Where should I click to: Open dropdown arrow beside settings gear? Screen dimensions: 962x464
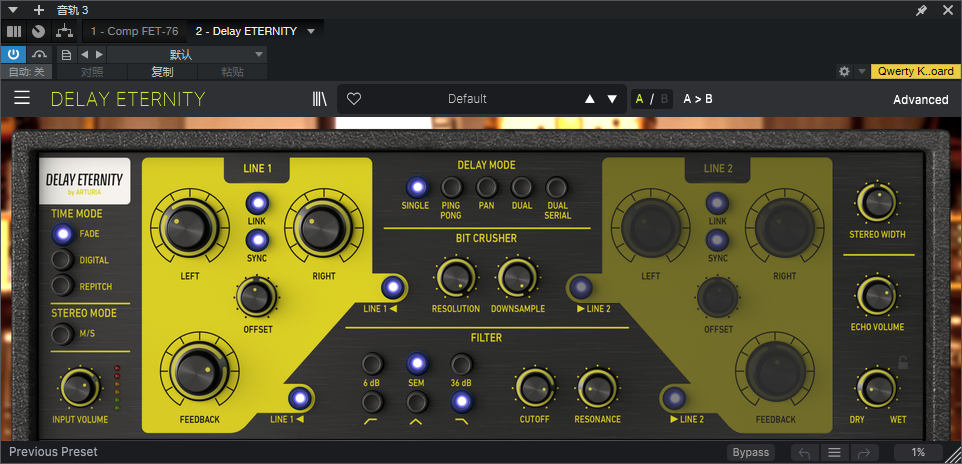click(861, 71)
